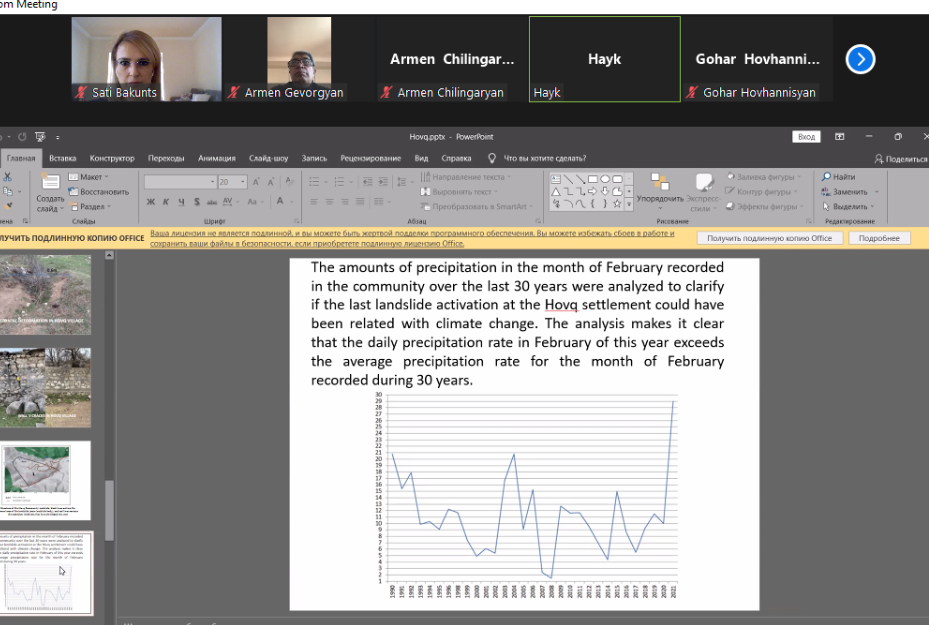929x625 pixels.
Task: Click the Найти (Find) search icon
Action: coord(827,177)
